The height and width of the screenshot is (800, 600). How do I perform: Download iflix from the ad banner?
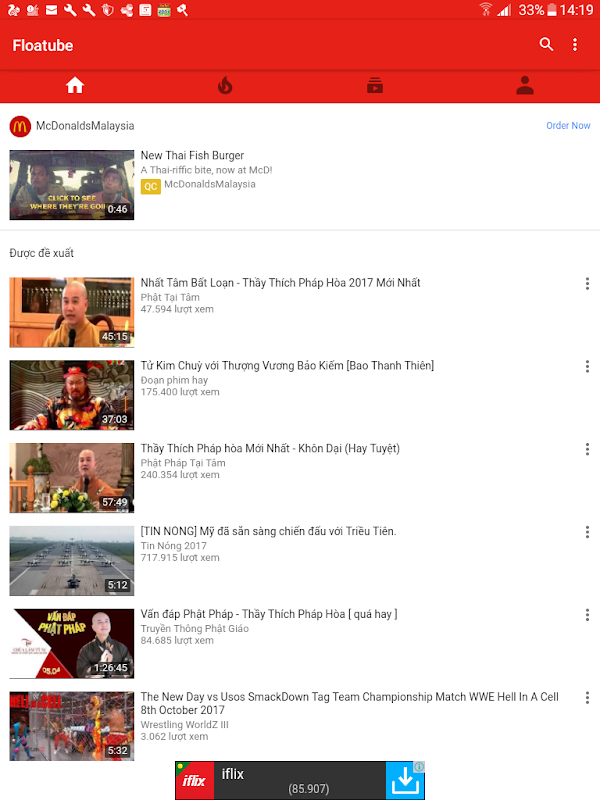[405, 781]
